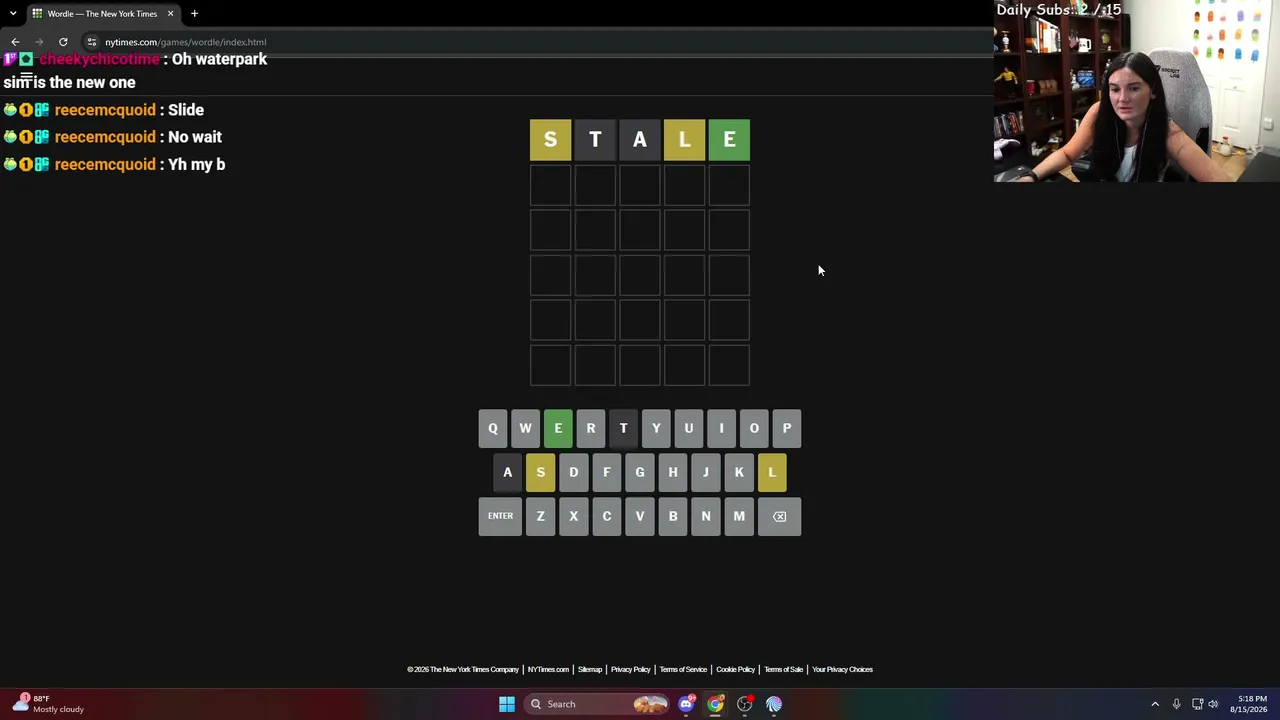Select the Wordle — The New York Times tab
This screenshot has height=720, width=1280.
pyautogui.click(x=102, y=14)
